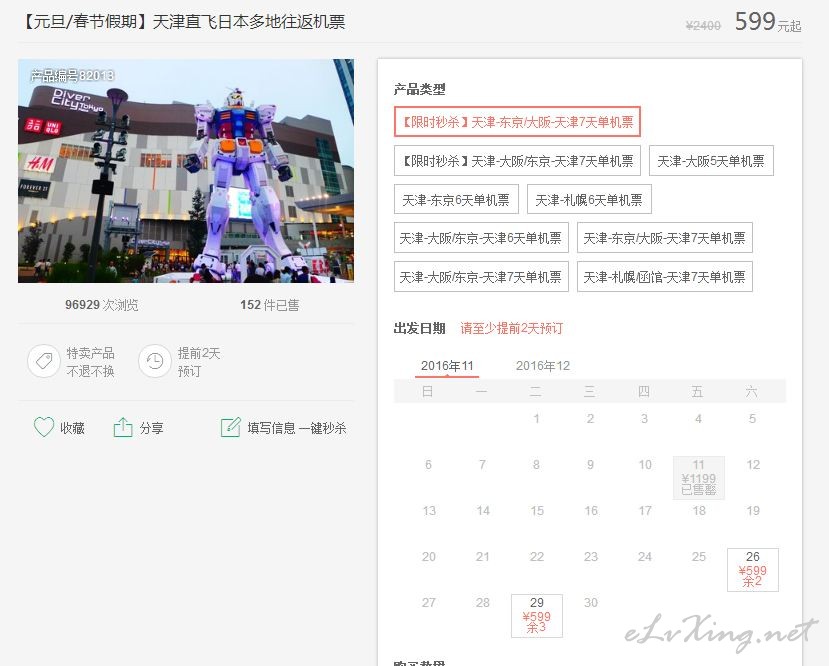The height and width of the screenshot is (666, 829).
Task: Open the Gundam statue product photo
Action: coord(186,171)
